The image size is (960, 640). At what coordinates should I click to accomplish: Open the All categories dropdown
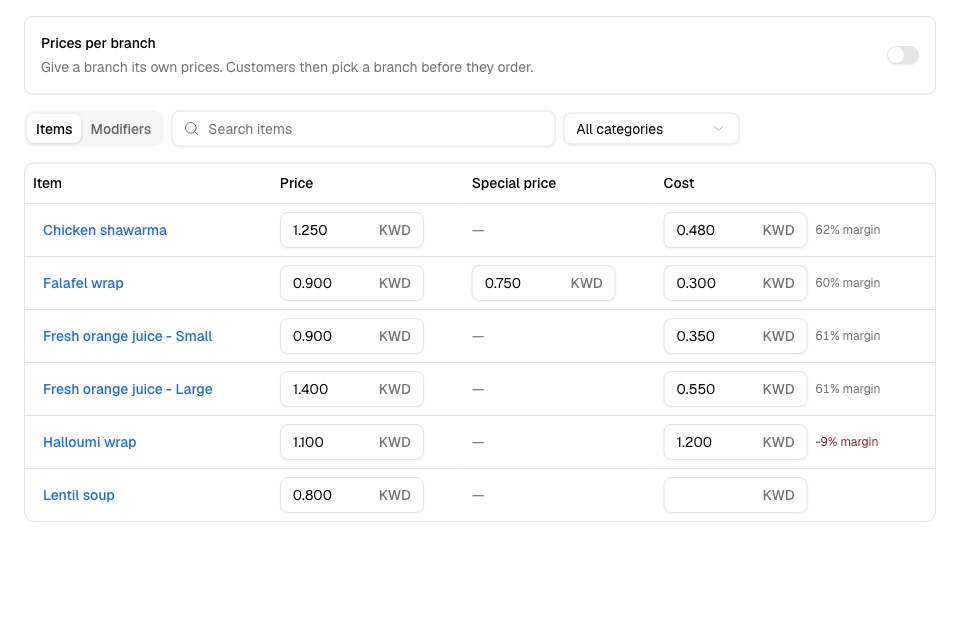pyautogui.click(x=651, y=129)
